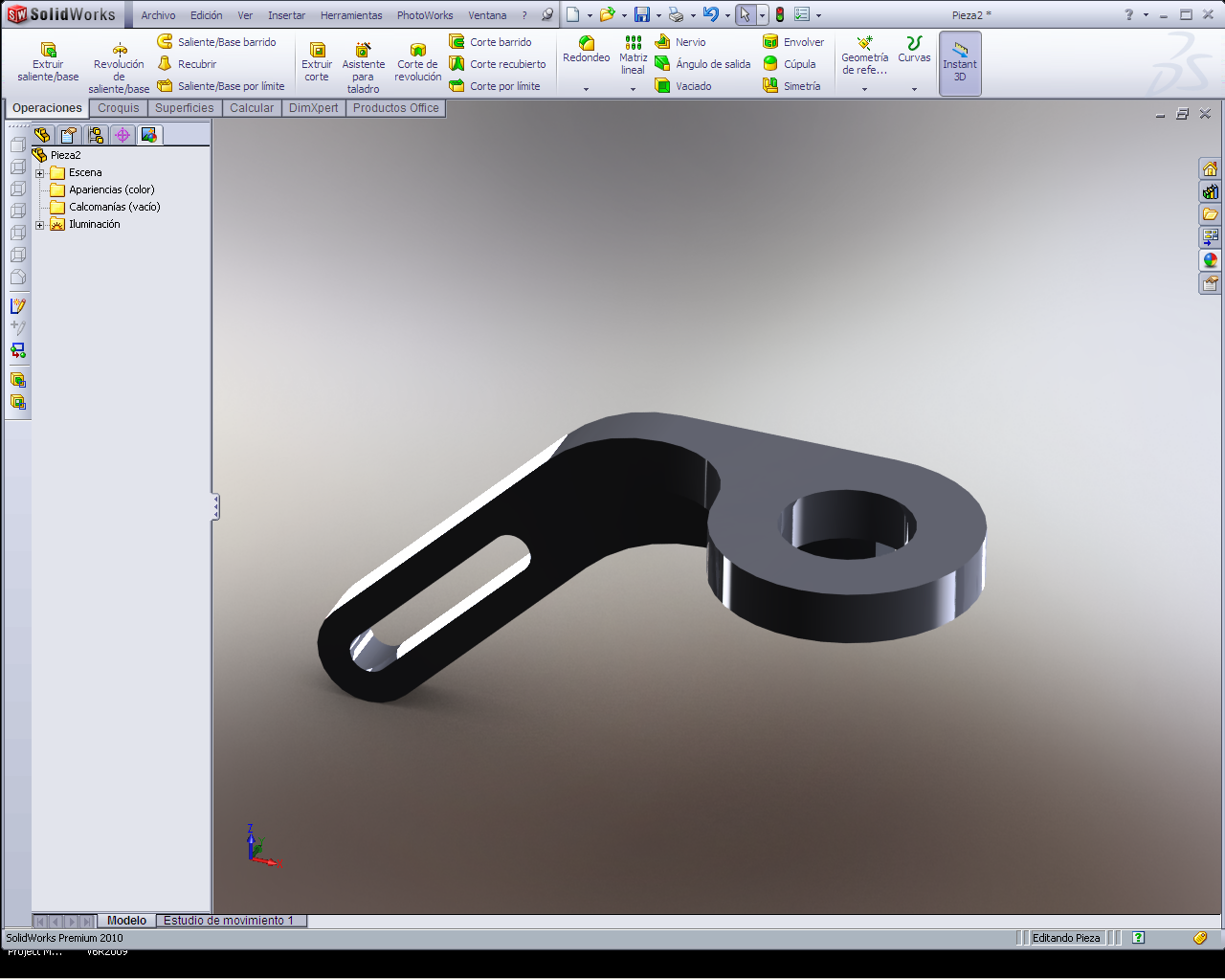Open the Ver menu
The height and width of the screenshot is (980, 1225).
245,15
